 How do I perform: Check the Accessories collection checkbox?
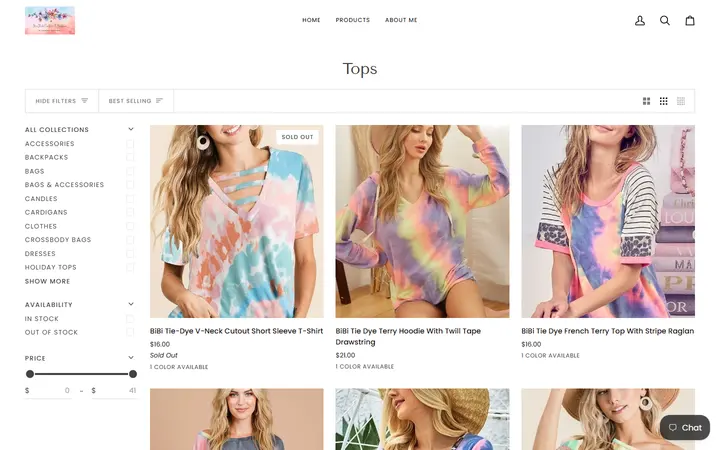coord(130,144)
